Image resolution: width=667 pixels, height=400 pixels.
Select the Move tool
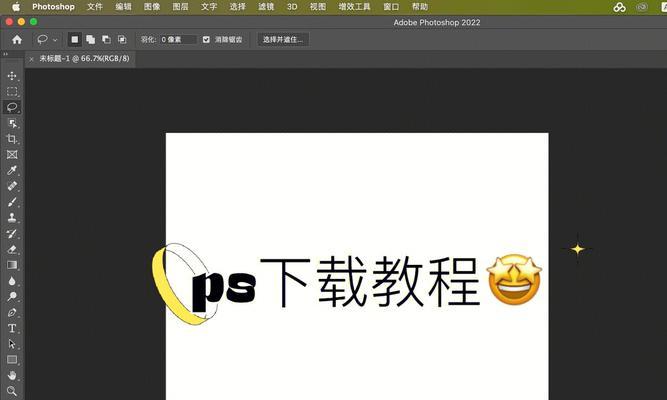12,76
